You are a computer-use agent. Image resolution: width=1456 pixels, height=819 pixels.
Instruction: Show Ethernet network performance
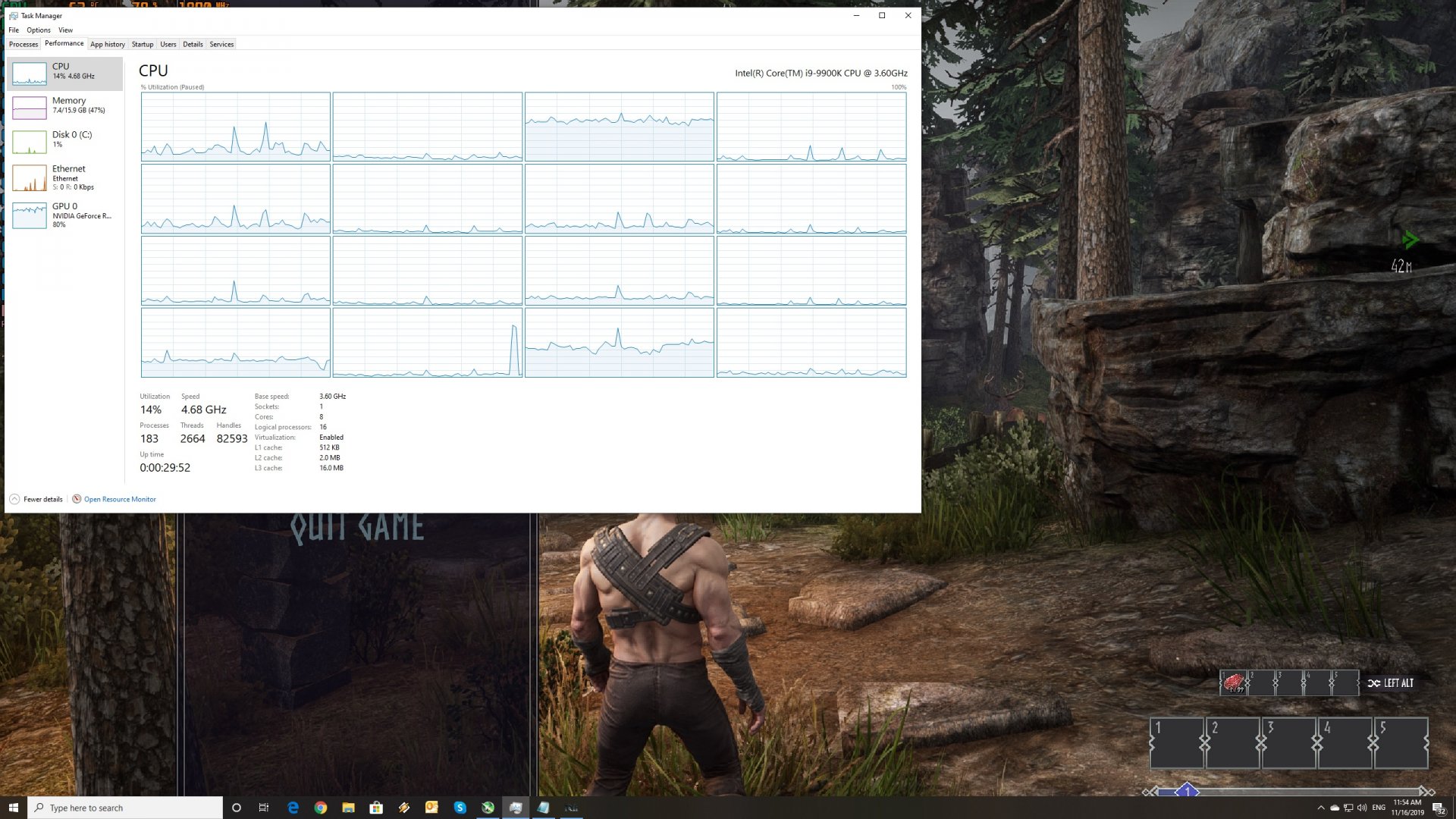tap(64, 177)
